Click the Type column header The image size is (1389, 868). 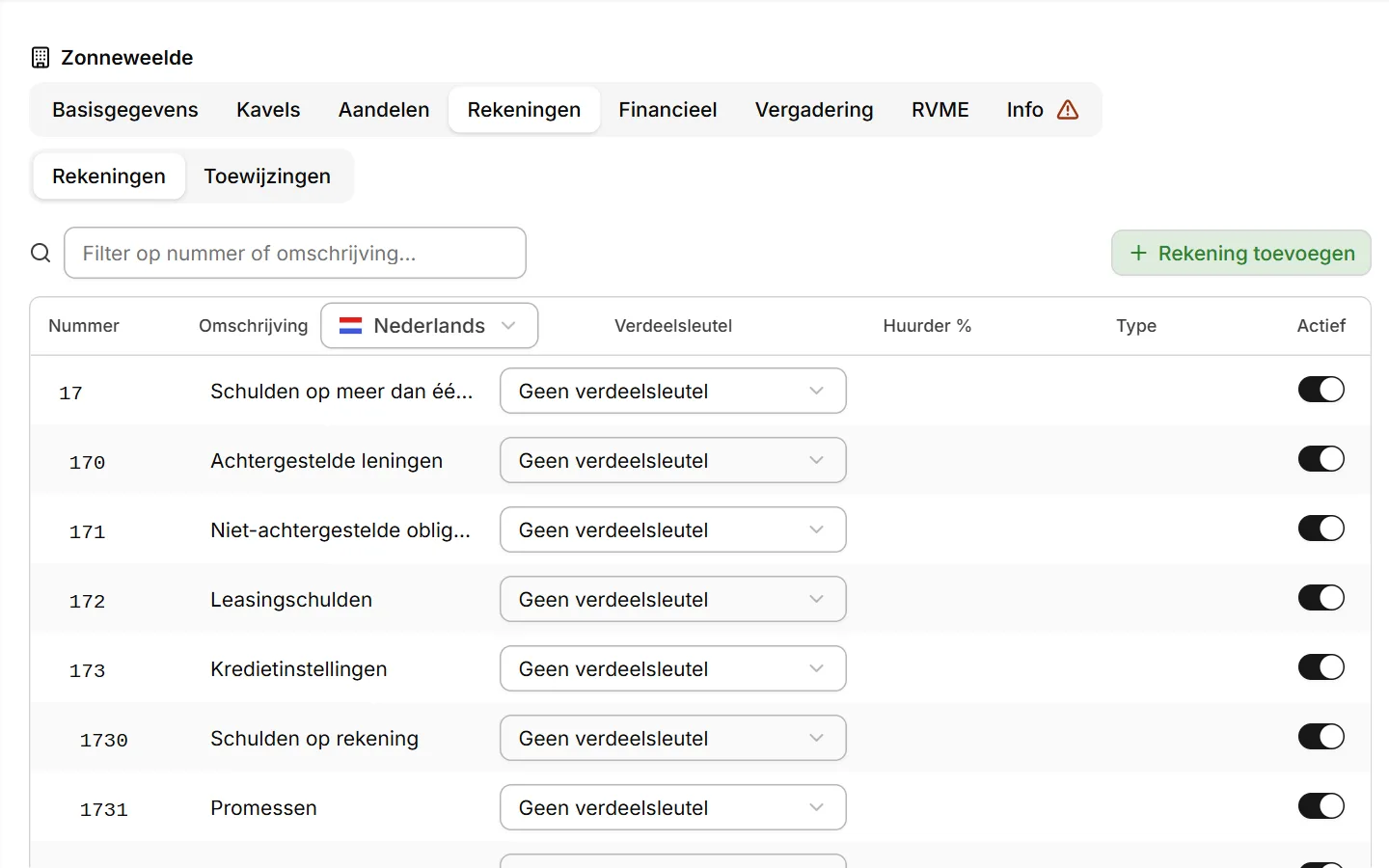click(1136, 326)
